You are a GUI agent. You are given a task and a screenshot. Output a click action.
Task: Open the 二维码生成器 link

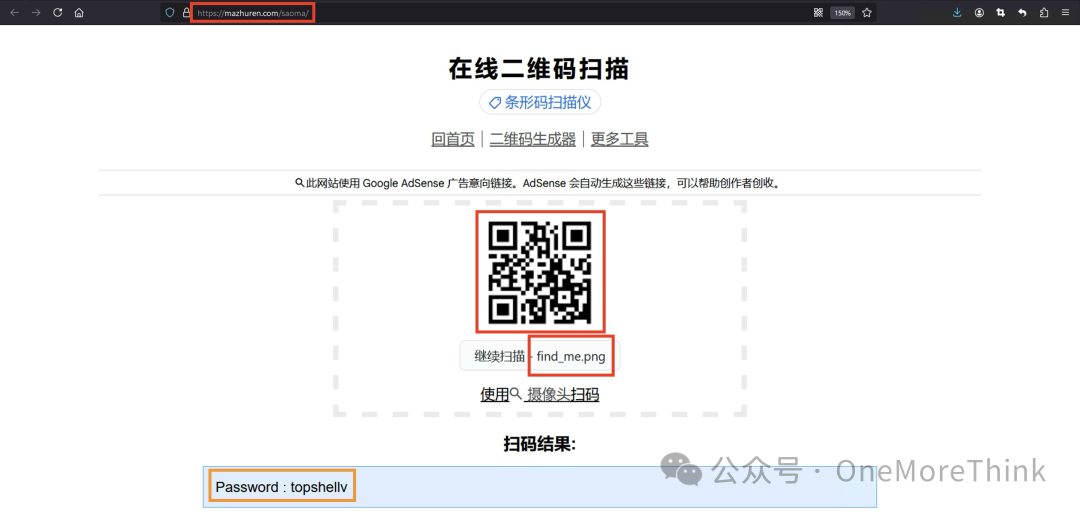tap(532, 139)
